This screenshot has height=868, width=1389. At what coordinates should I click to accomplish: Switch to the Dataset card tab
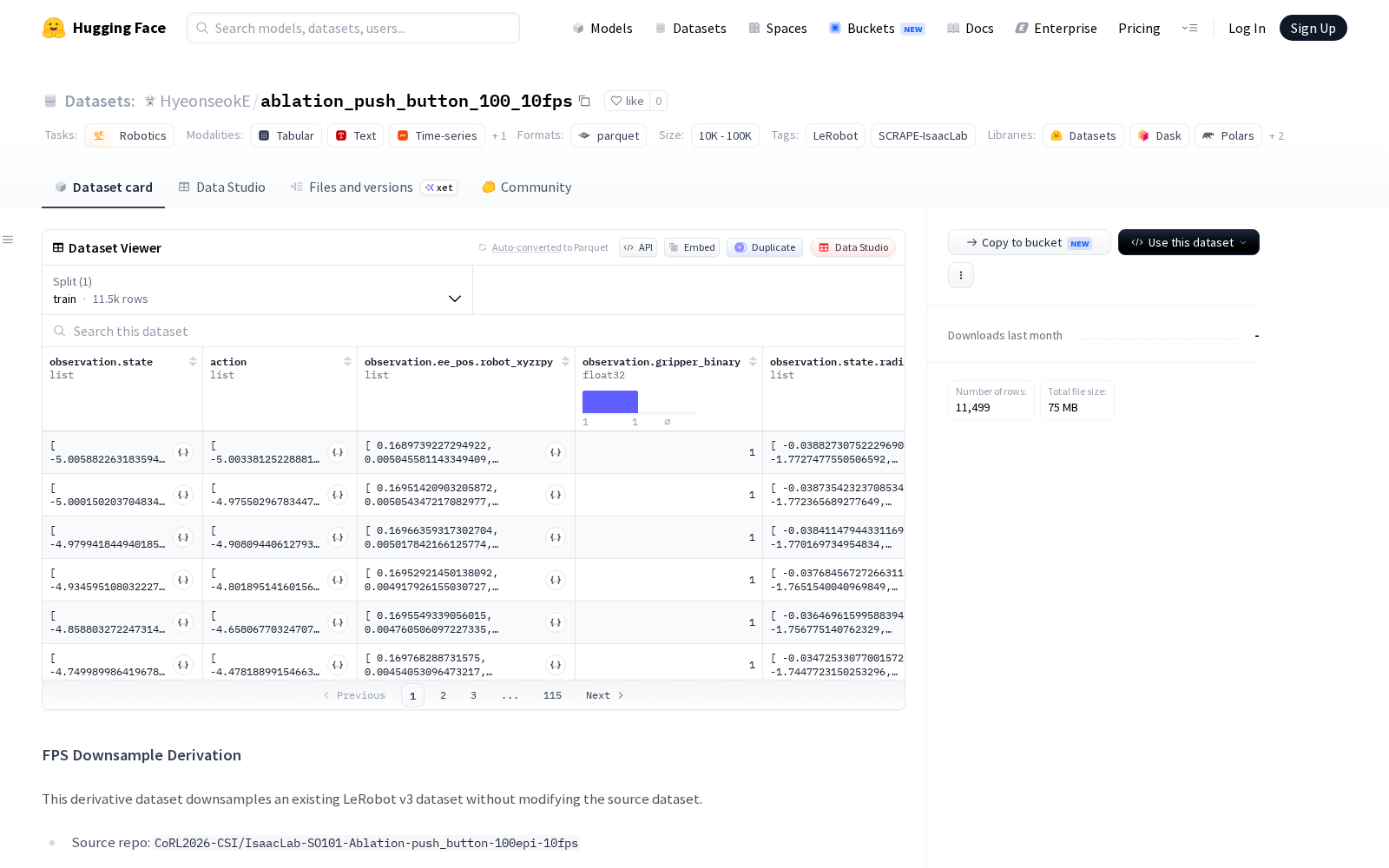(x=103, y=187)
